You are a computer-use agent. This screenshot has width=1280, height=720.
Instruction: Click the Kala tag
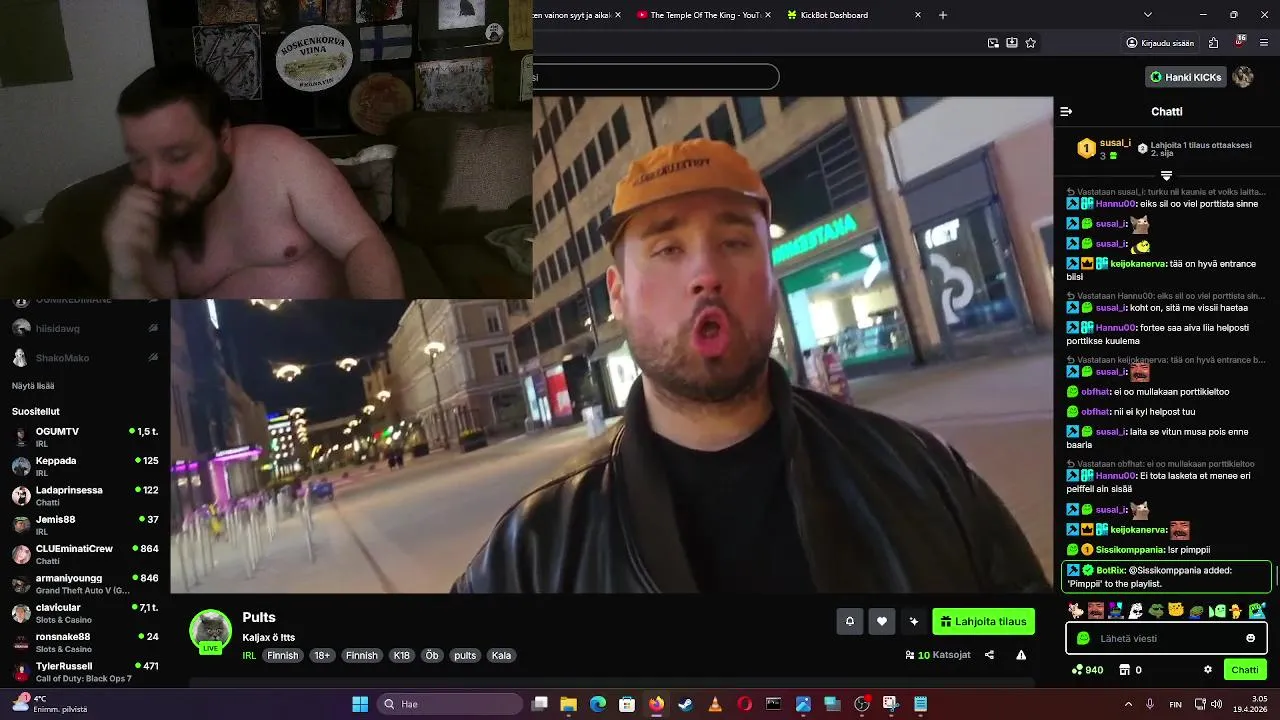click(x=502, y=656)
